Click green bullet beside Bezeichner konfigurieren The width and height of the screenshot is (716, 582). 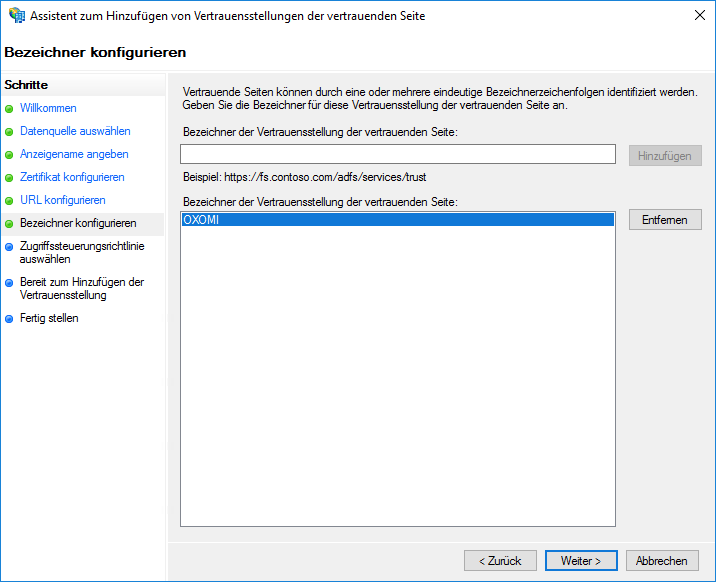click(10, 224)
